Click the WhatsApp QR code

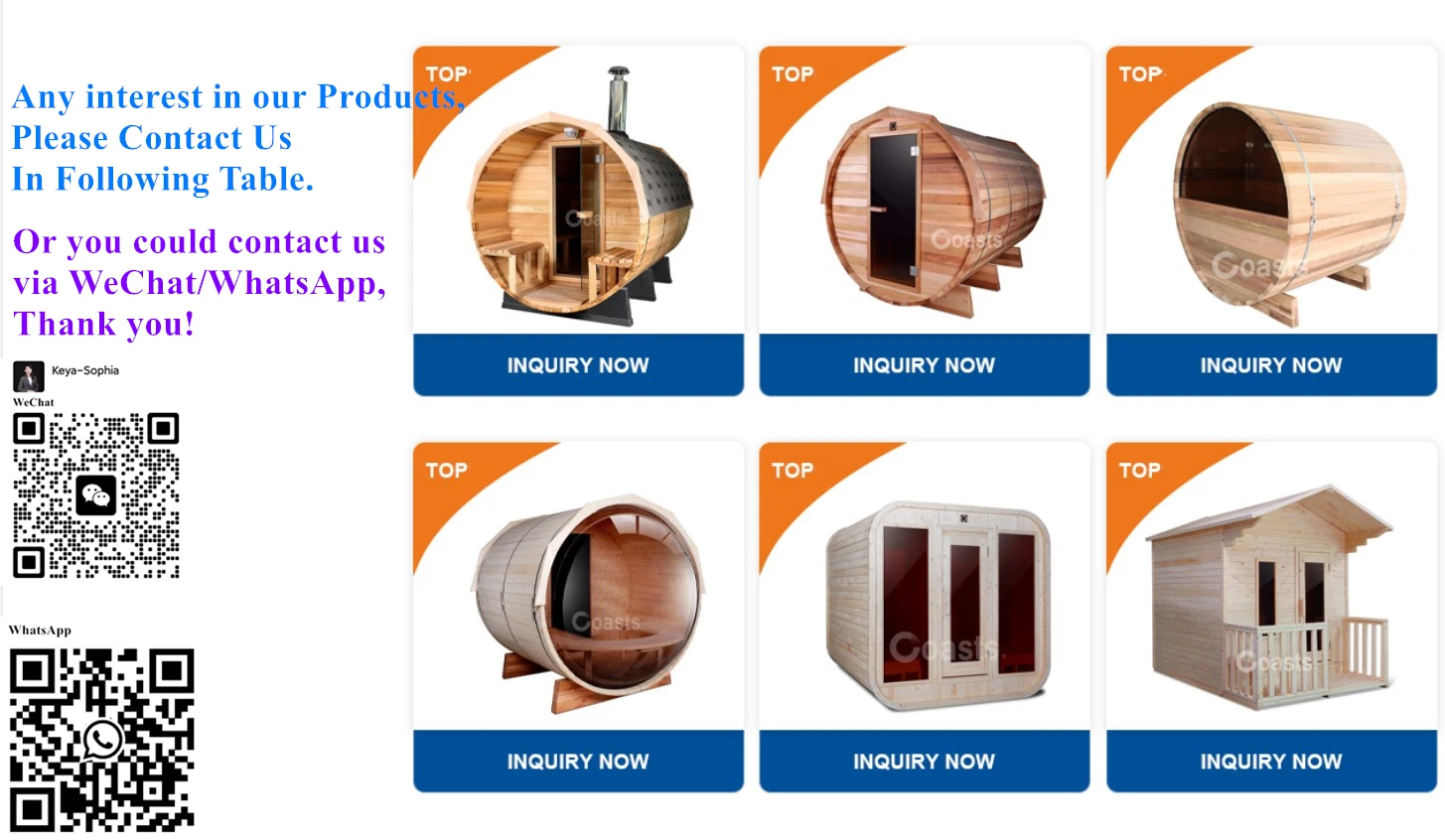102,740
